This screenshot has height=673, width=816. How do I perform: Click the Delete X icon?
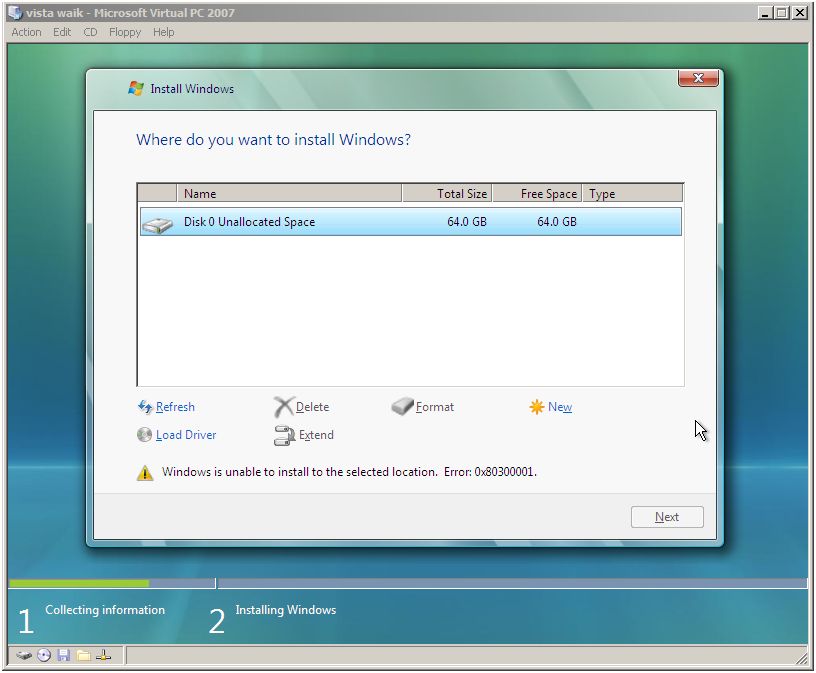click(284, 407)
